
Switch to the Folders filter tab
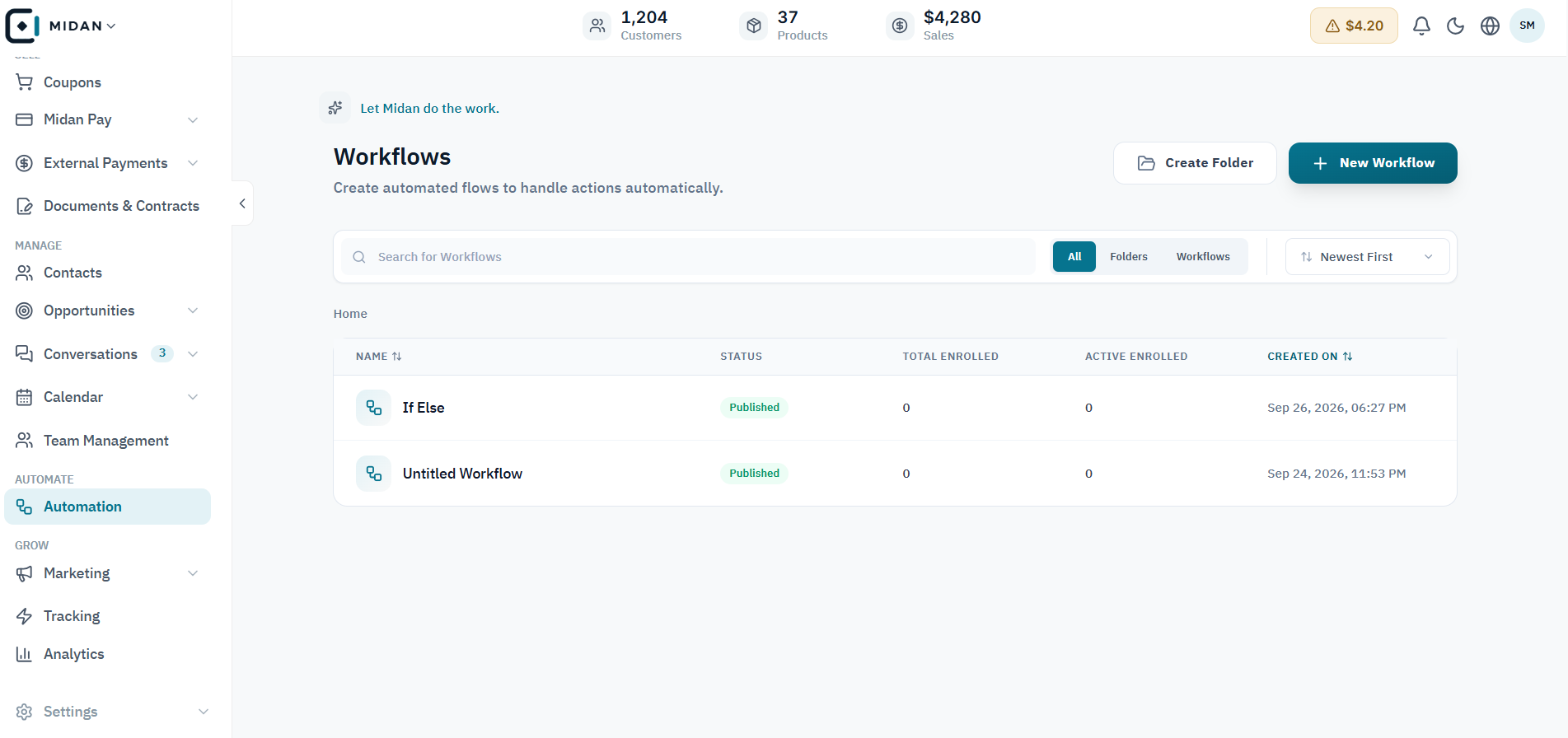(x=1129, y=257)
